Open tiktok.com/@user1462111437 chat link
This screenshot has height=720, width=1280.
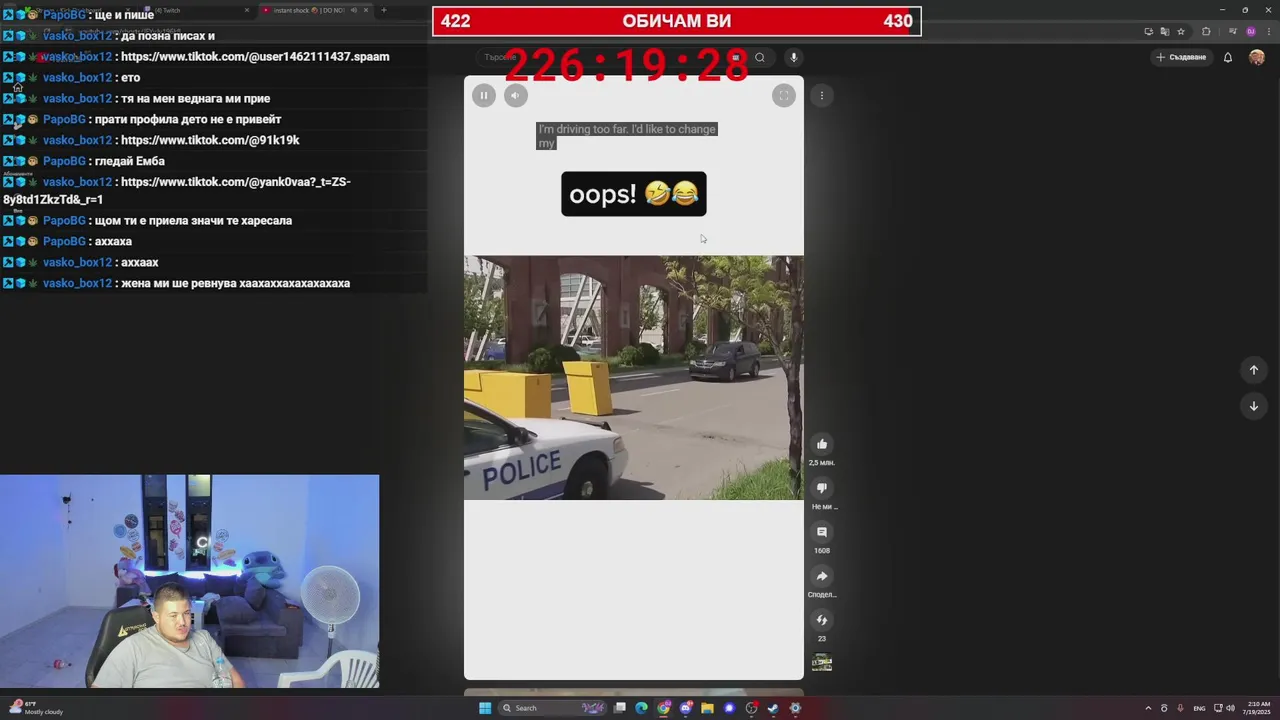click(x=254, y=57)
